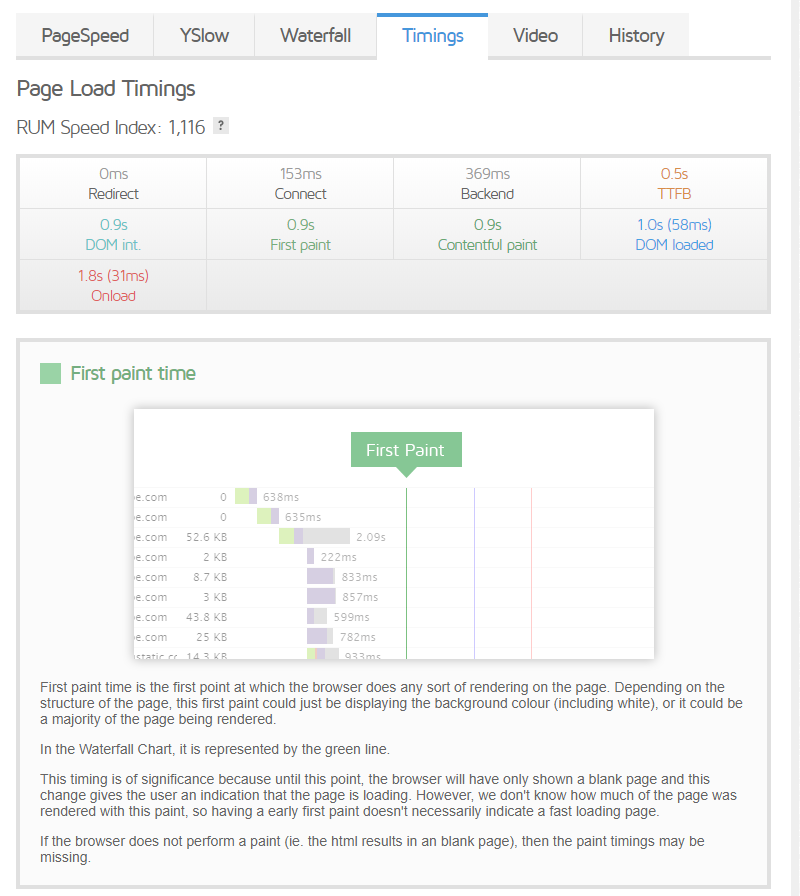Select the Contentful paint metric
This screenshot has height=896, width=800.
(487, 233)
